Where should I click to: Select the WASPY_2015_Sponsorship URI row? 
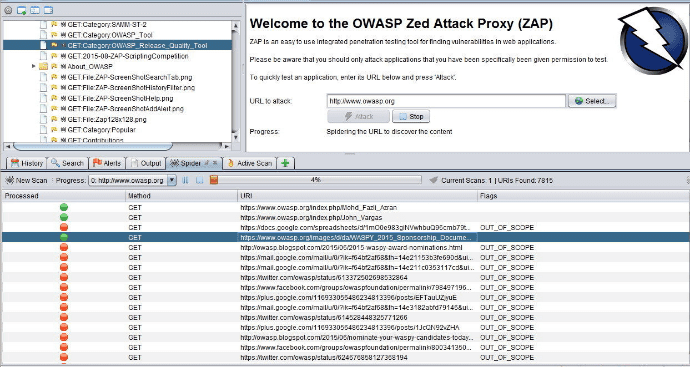[345, 237]
